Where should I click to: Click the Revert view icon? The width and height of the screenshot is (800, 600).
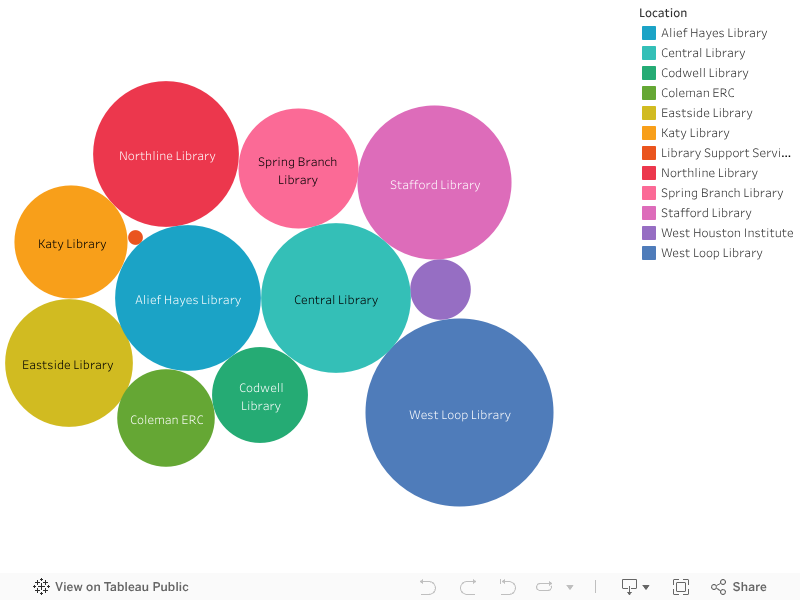[507, 587]
